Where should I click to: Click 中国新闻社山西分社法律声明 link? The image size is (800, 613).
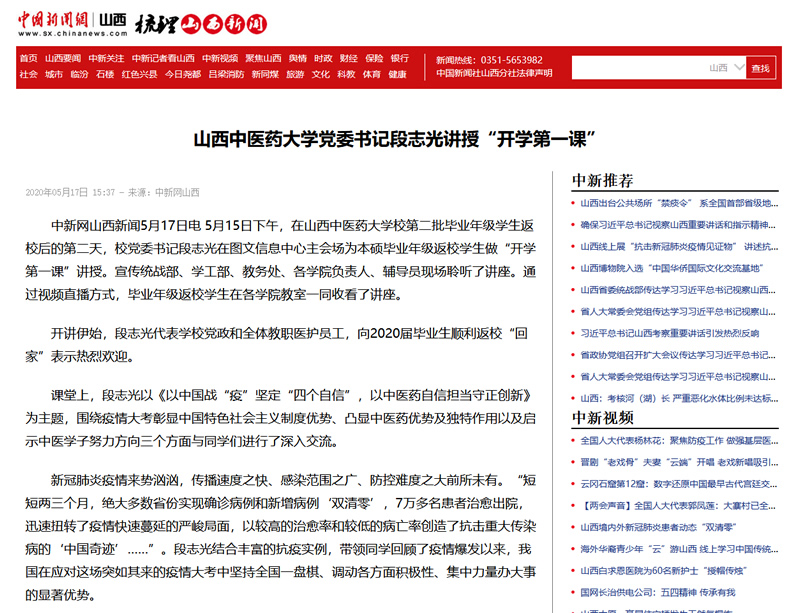click(494, 74)
